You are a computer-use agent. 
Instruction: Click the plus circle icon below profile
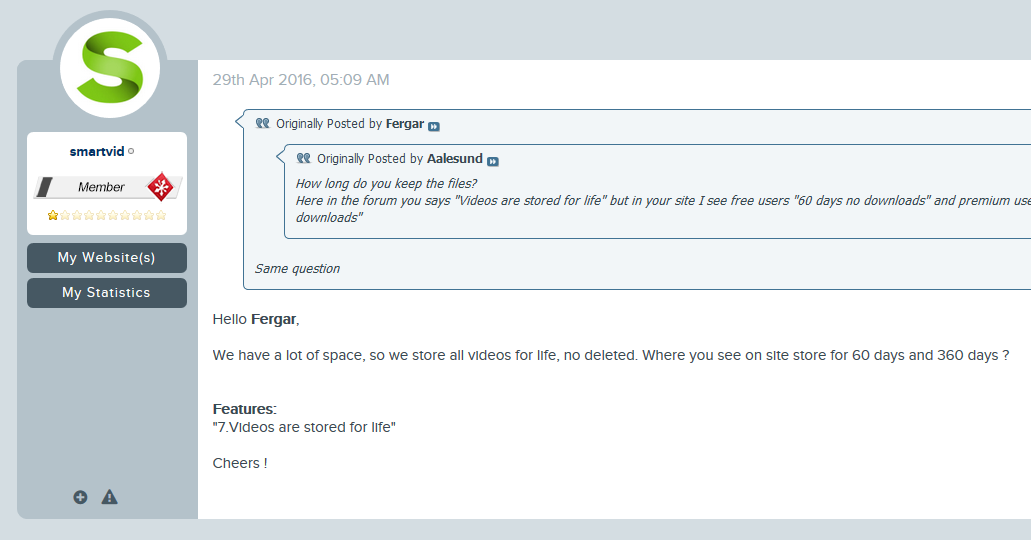[80, 497]
